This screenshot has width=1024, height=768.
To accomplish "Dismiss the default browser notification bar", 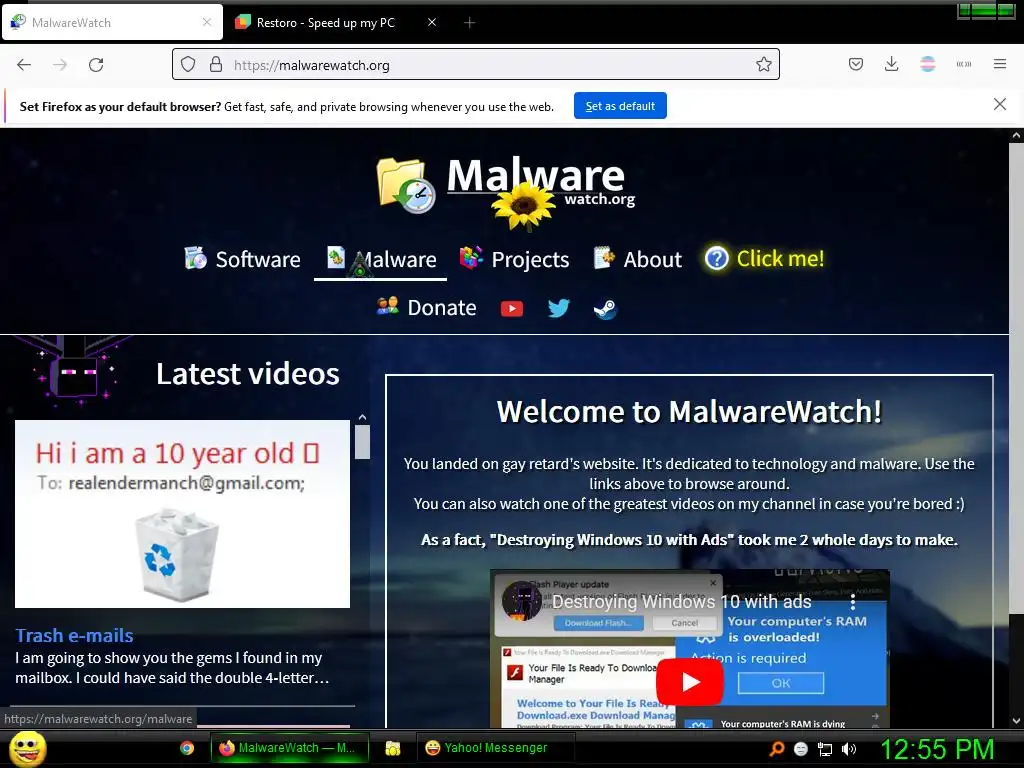I will (x=1000, y=104).
